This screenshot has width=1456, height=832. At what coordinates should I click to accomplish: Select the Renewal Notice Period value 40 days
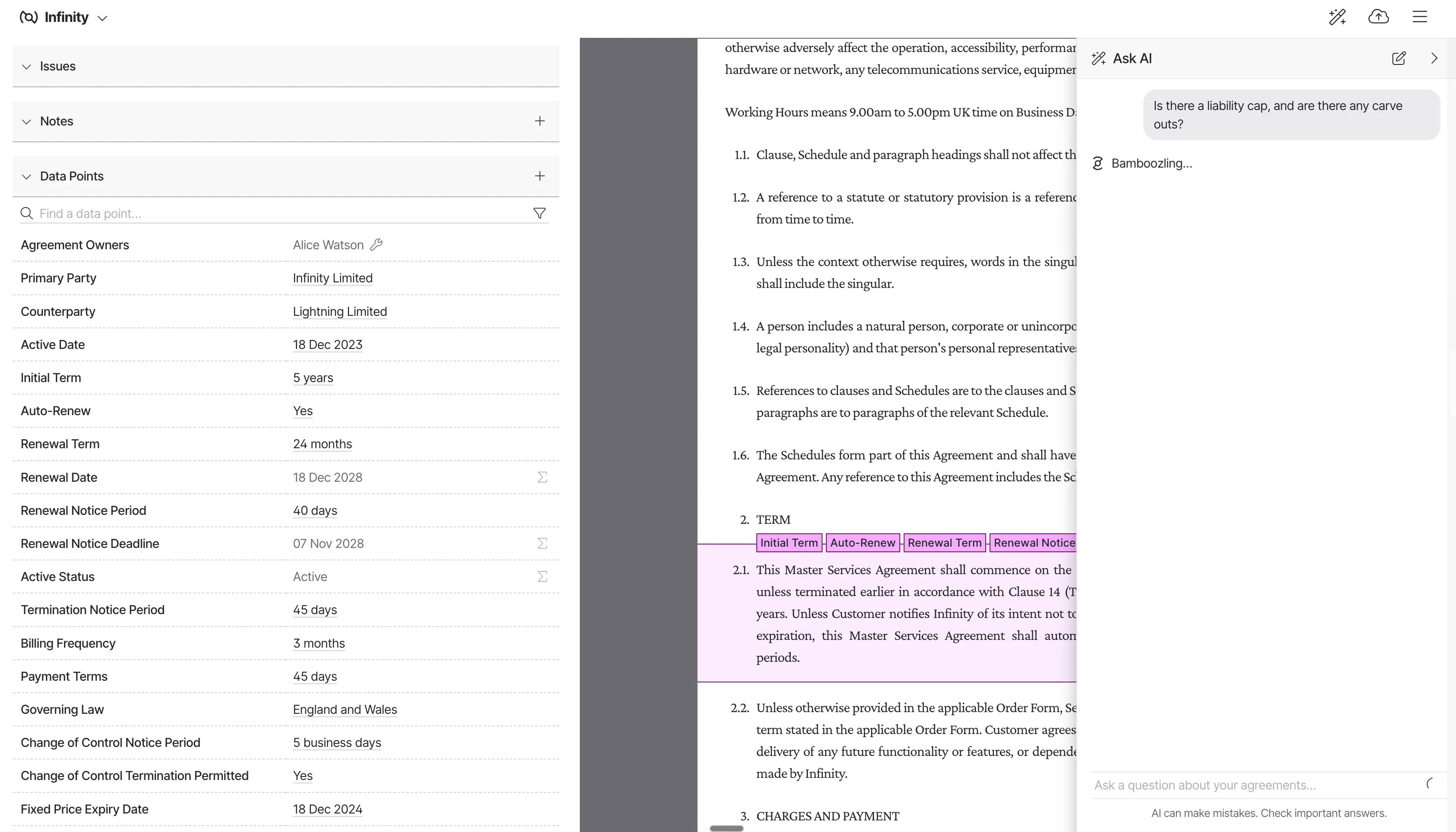[315, 510]
